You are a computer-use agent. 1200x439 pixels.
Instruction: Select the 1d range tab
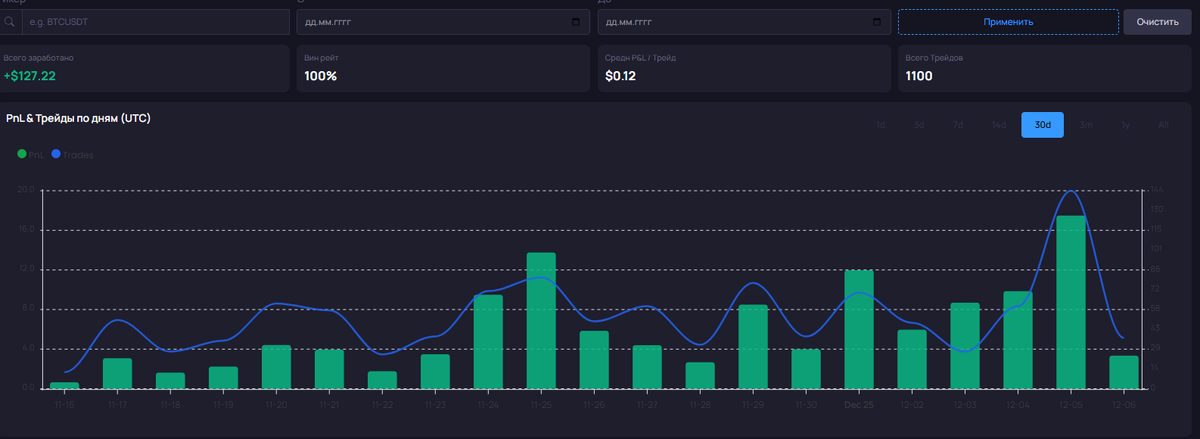[x=881, y=125]
